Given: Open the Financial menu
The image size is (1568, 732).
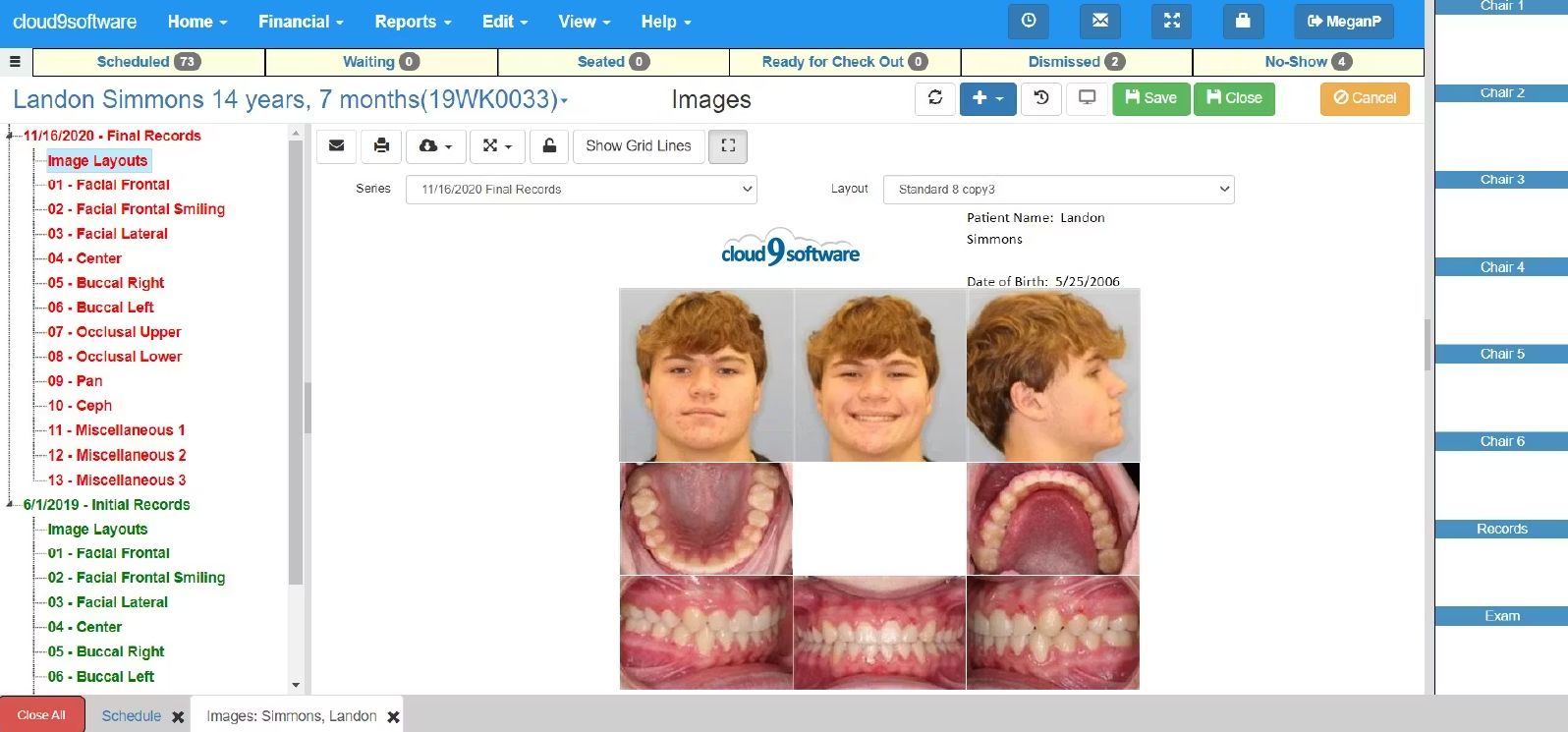Looking at the screenshot, I should pos(301,22).
